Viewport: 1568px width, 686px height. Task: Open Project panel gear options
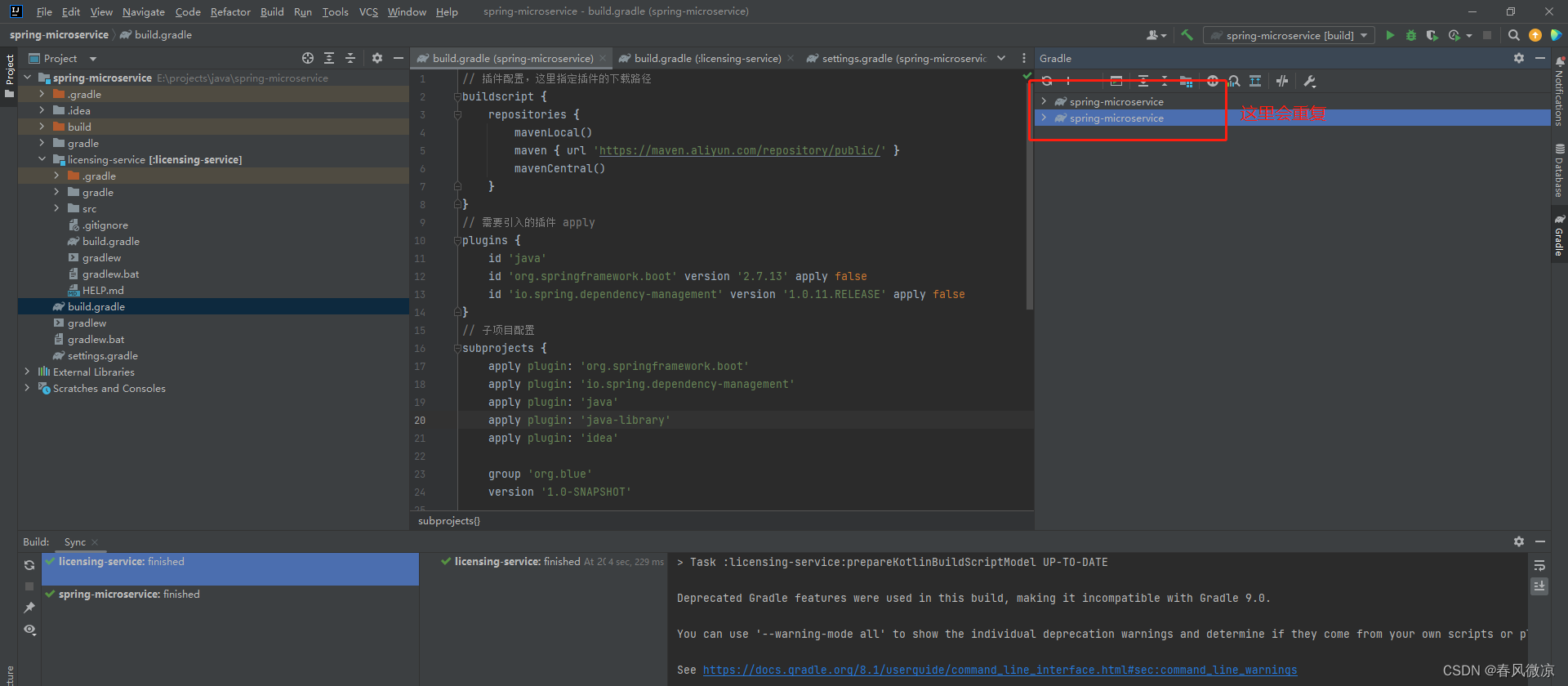pos(377,58)
